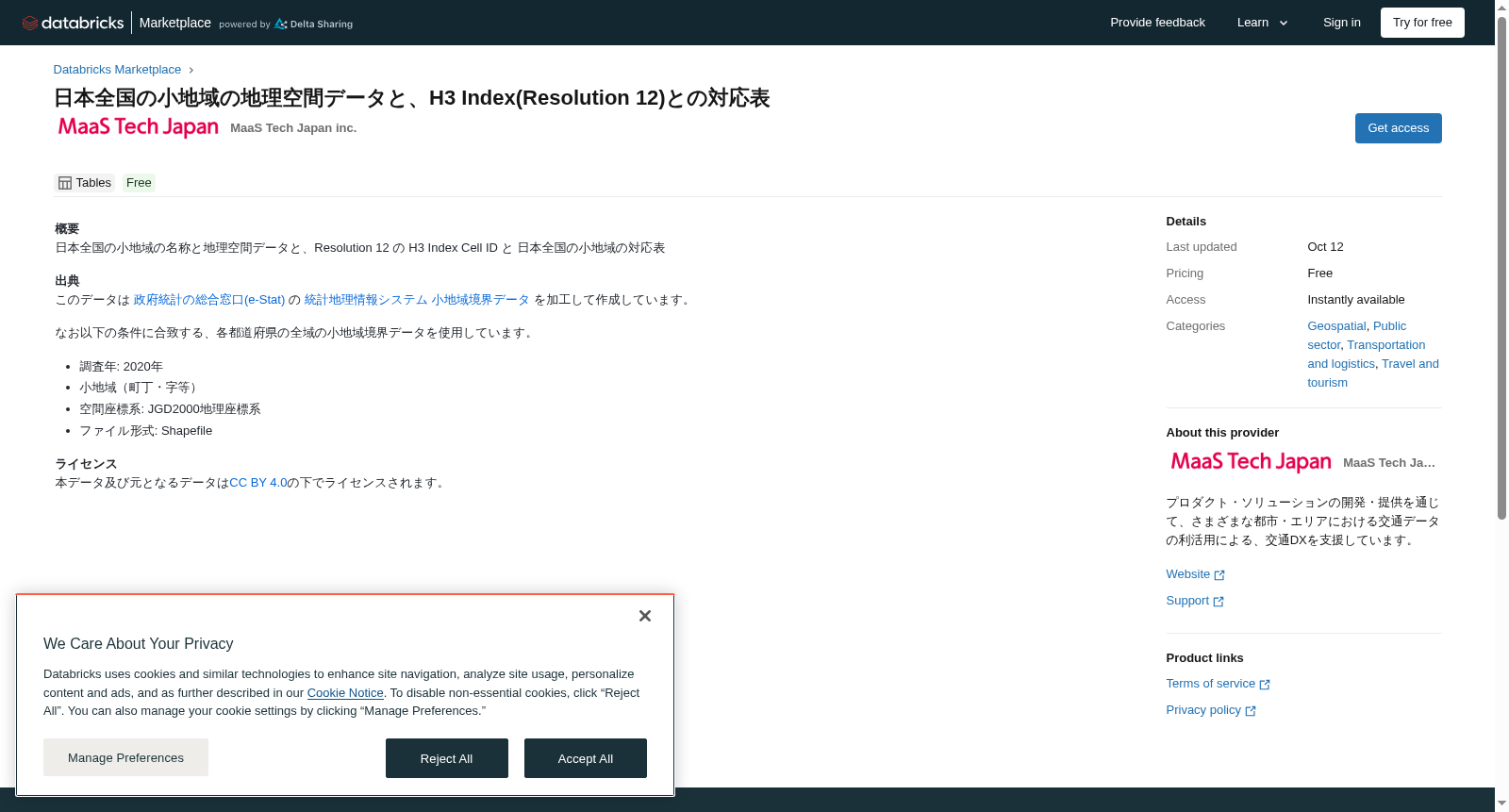This screenshot has height=812, width=1509.
Task: Open Provide feedback in header
Action: click(1157, 23)
